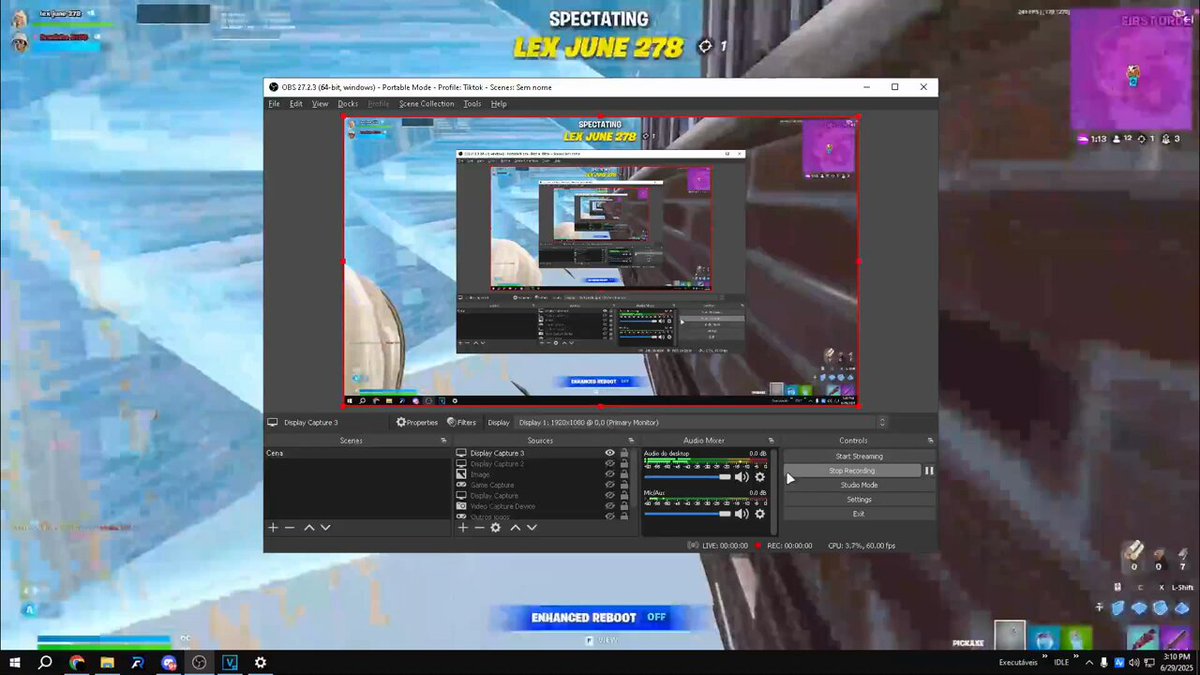The image size is (1200, 675).
Task: Toggle lock on Display Capture 3 source
Action: point(625,453)
